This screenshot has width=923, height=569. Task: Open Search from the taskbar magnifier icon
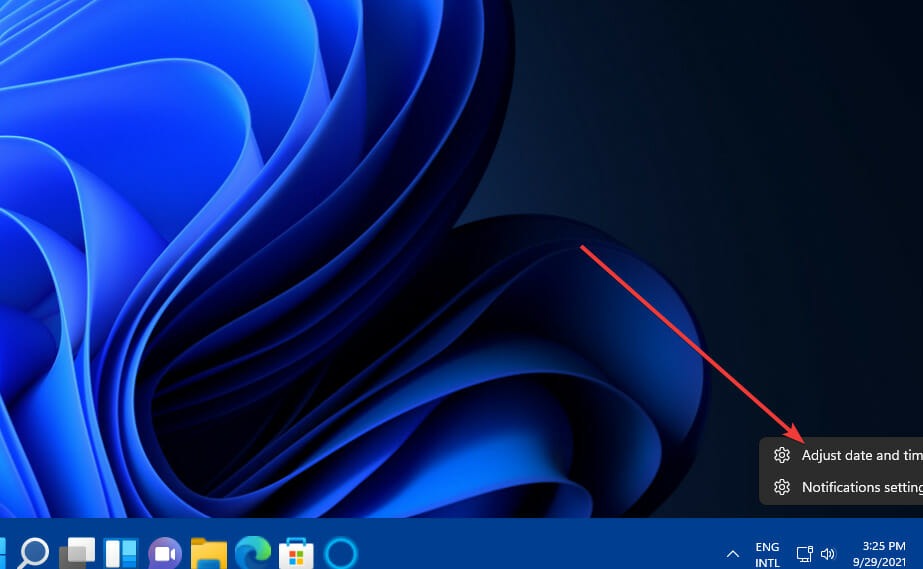32,553
